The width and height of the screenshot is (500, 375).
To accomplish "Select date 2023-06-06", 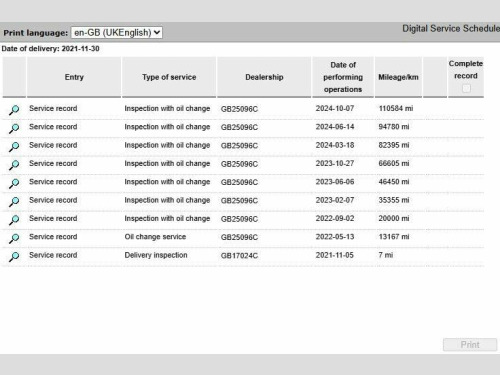I will tap(335, 182).
